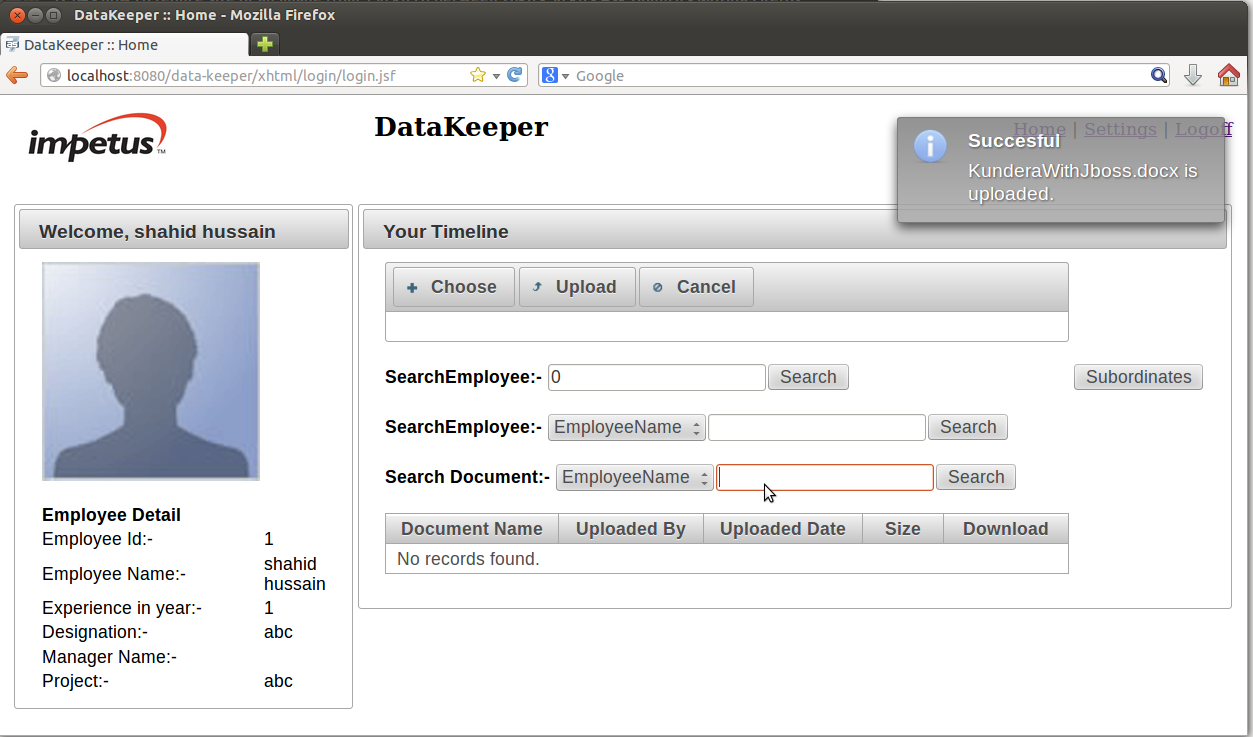Open the Settings link in header
The image size is (1253, 737).
point(1119,129)
